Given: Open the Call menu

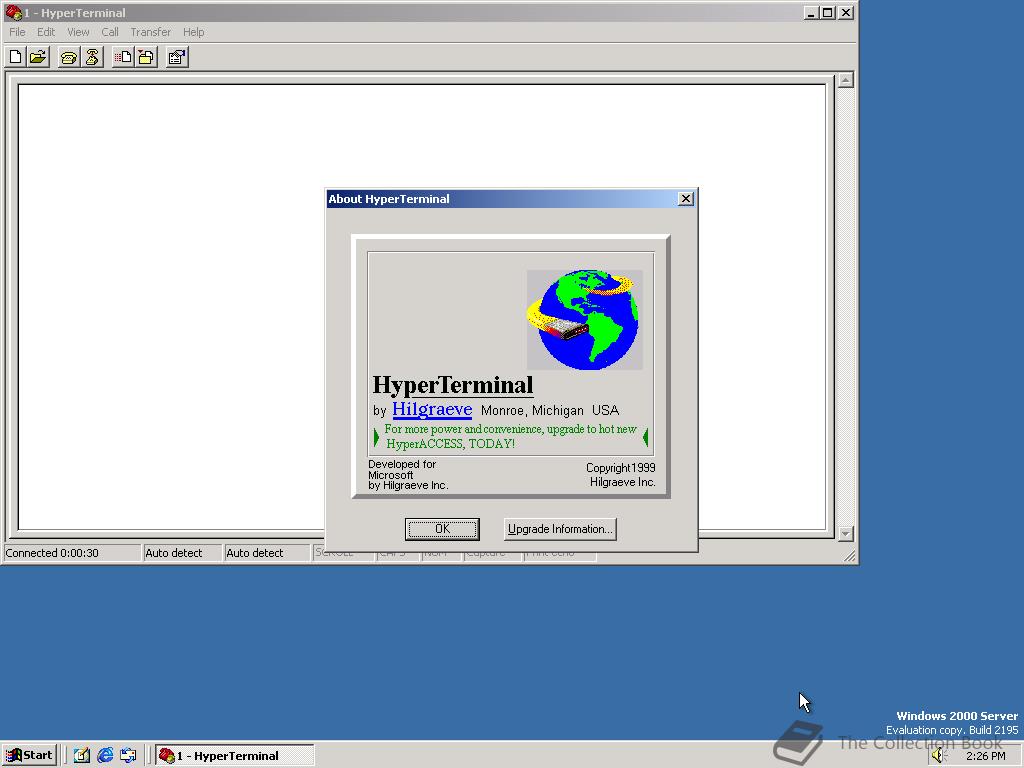Looking at the screenshot, I should click(110, 32).
